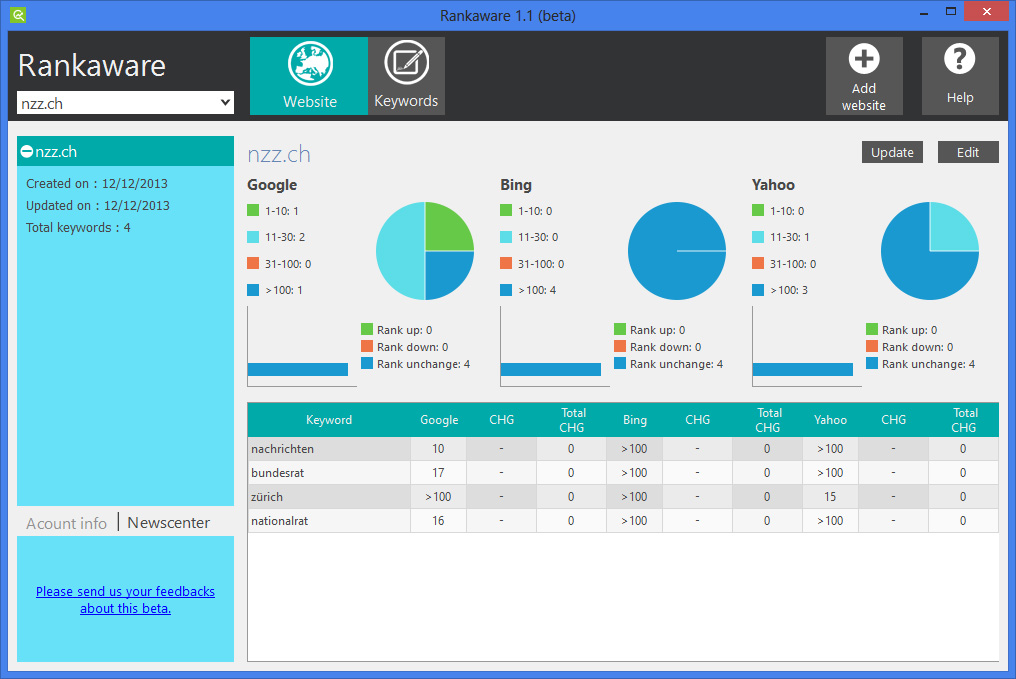Viewport: 1016px width, 679px height.
Task: Select the zürich keyword row
Action: [x=623, y=496]
